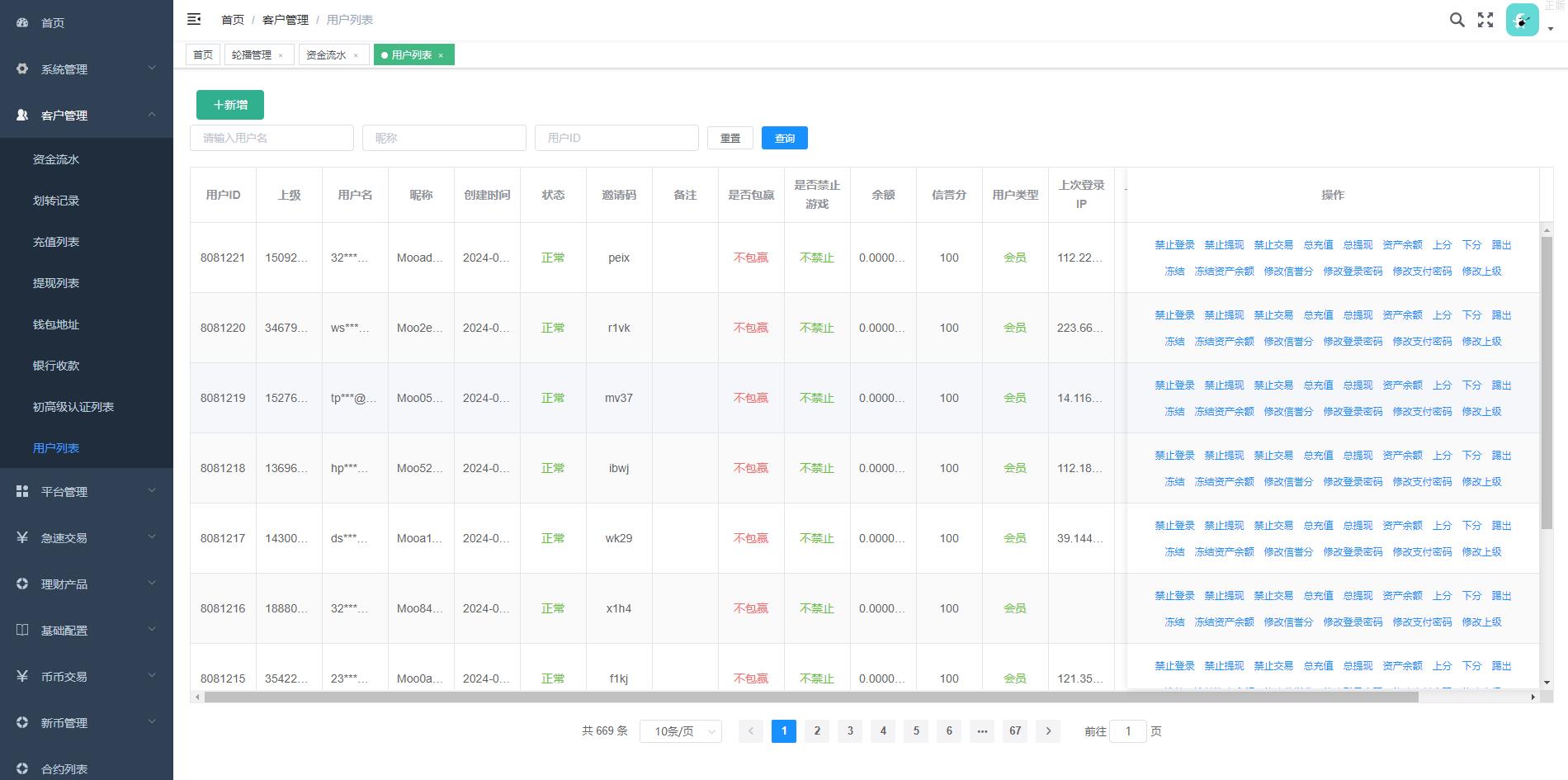Close the 资金流水 tab
Screen dimensions: 1568x780
pyautogui.click(x=356, y=55)
